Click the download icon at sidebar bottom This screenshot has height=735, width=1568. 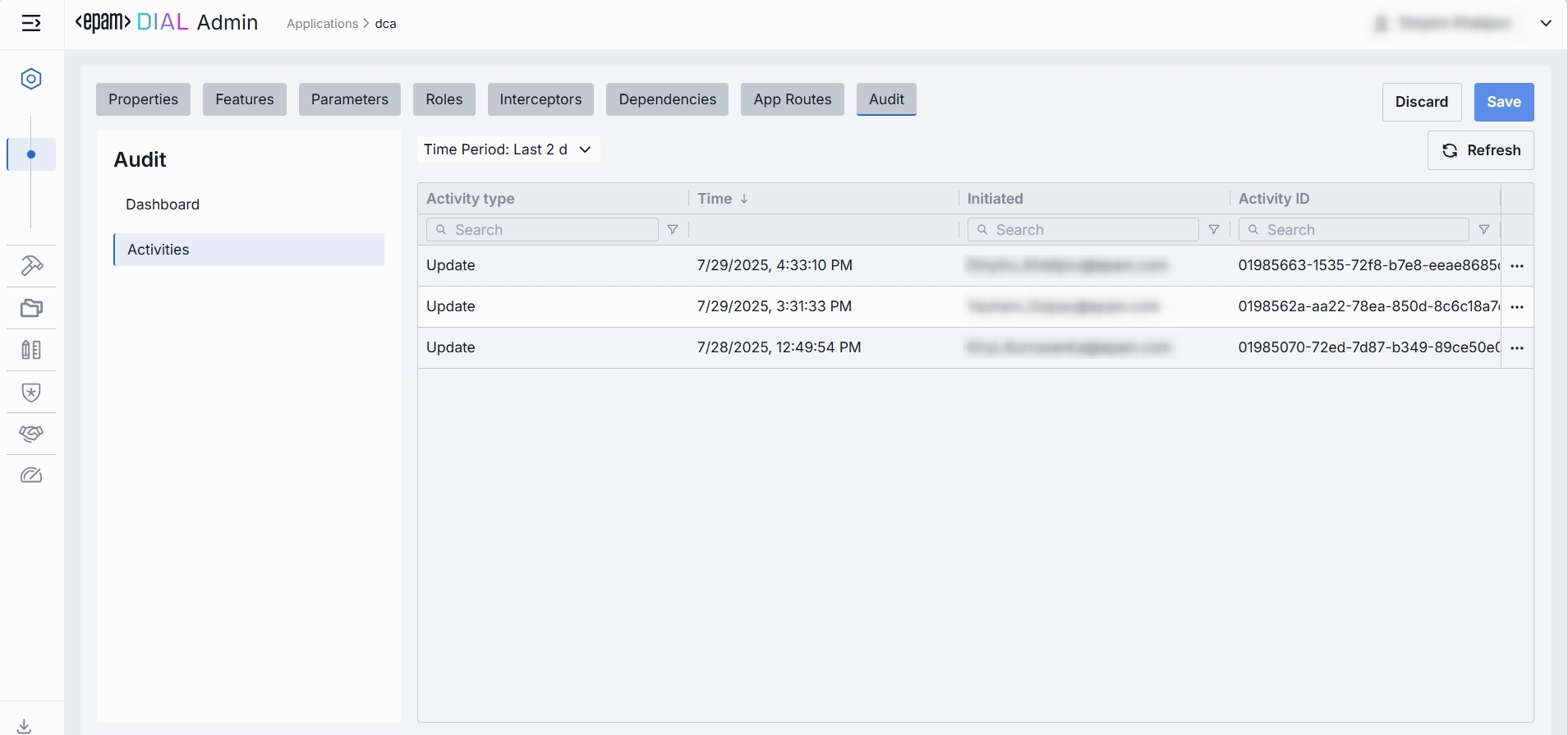(x=25, y=726)
